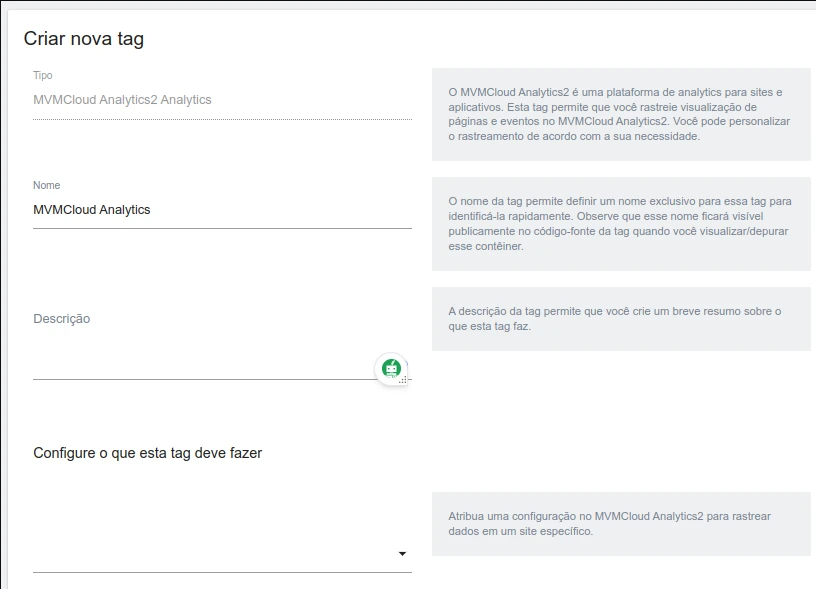Viewport: 816px width, 589px height.
Task: Click the Descrição placeholder label
Action: click(x=62, y=319)
